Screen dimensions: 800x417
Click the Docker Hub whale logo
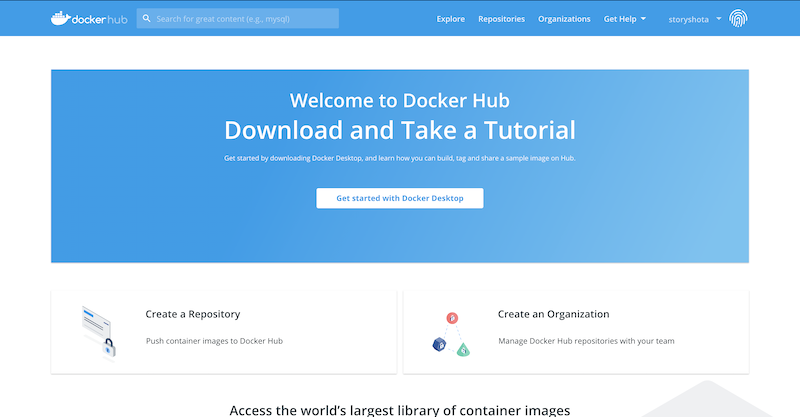(x=89, y=19)
